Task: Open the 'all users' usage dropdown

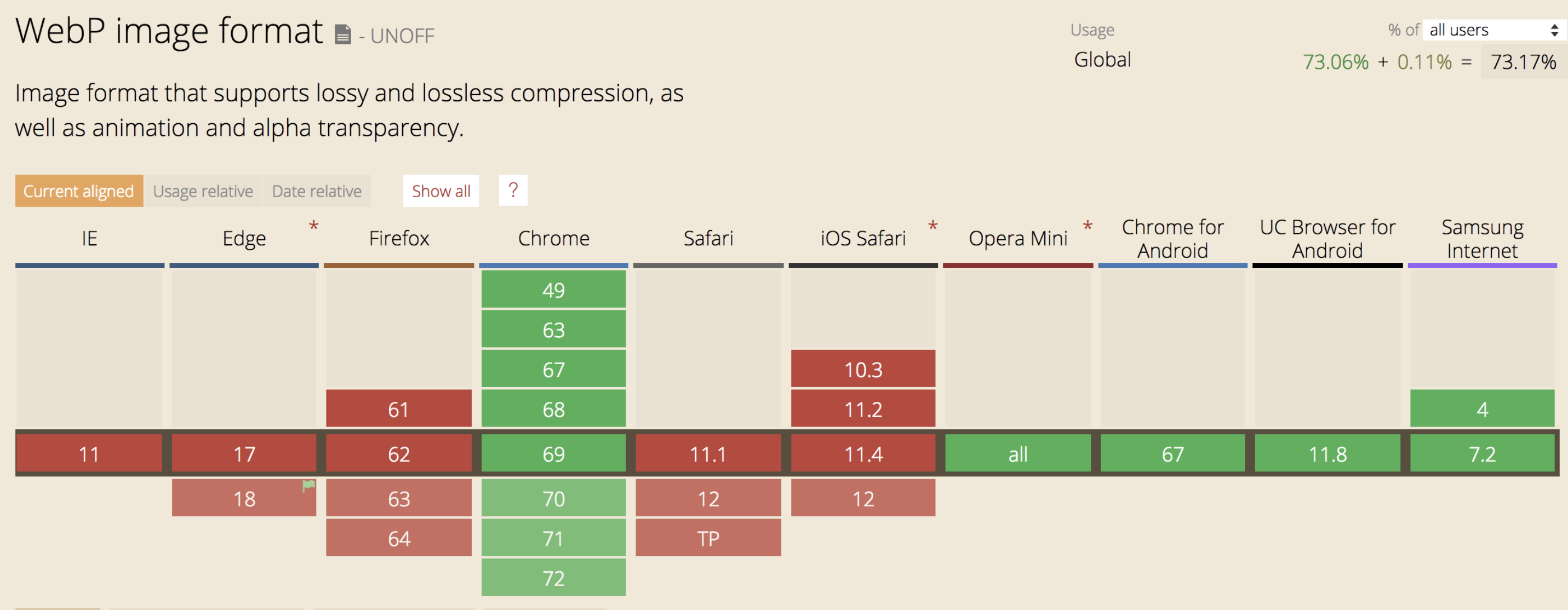Action: click(x=1492, y=30)
